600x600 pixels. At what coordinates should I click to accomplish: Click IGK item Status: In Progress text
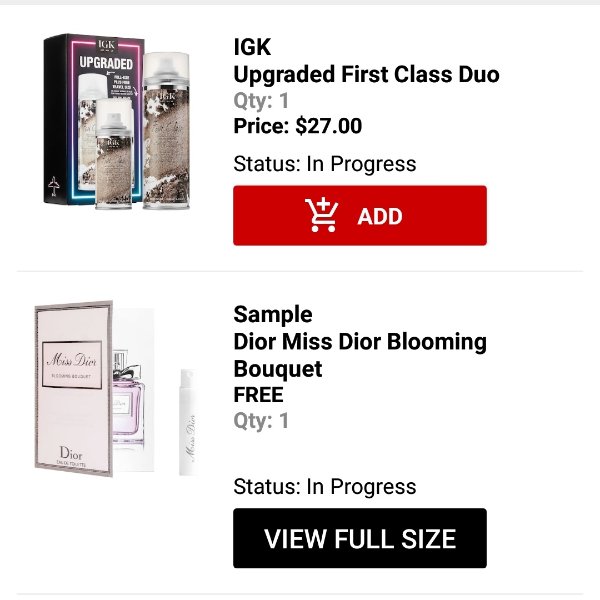pos(324,164)
